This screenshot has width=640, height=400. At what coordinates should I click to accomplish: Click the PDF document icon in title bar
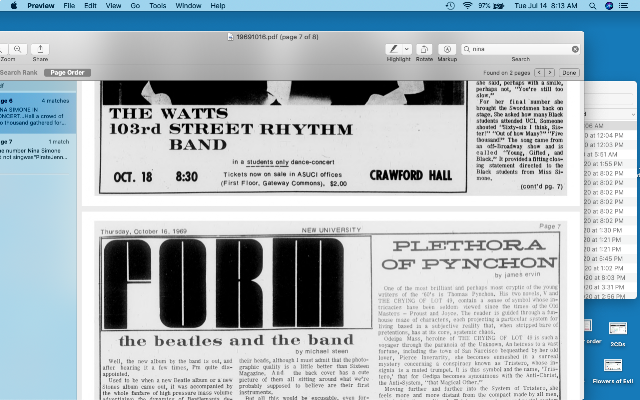tap(231, 37)
